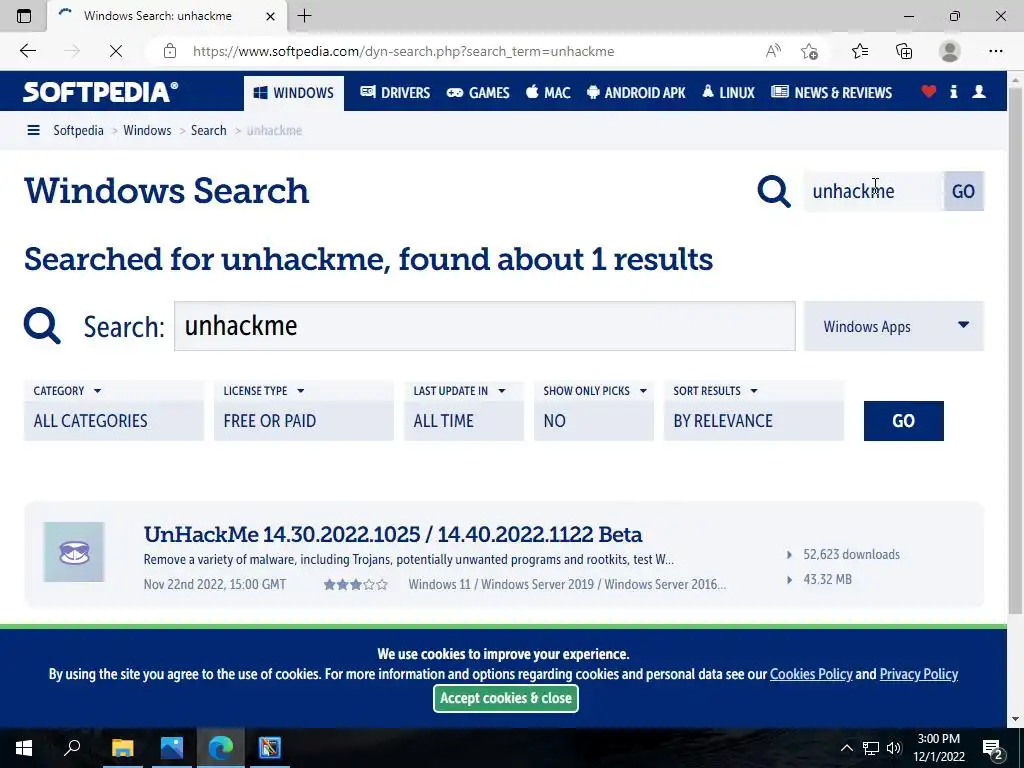This screenshot has width=1024, height=768.
Task: Open the hamburger menu in breadcrumb bar
Action: pyautogui.click(x=33, y=131)
